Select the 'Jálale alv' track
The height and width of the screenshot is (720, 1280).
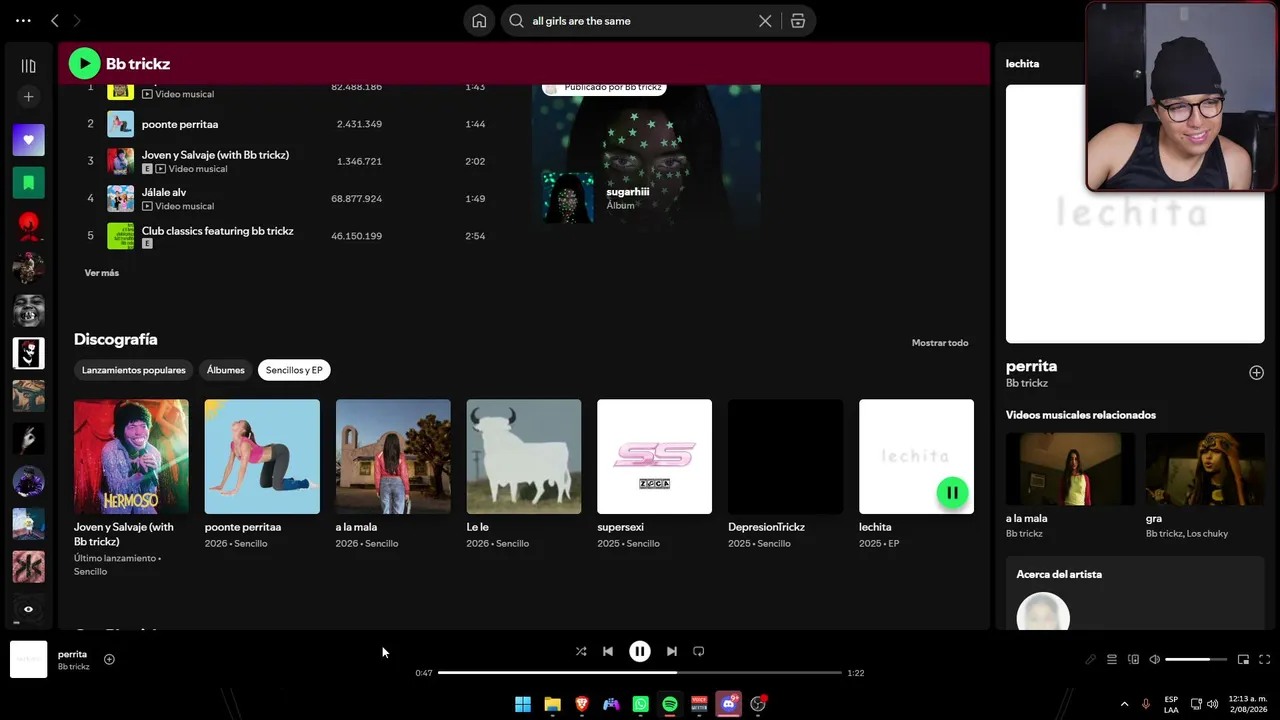click(285, 198)
